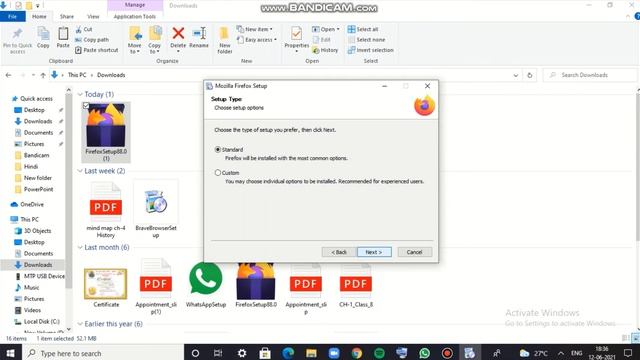The image size is (640, 360).
Task: Click the Back navigation arrow
Action: coord(9,75)
